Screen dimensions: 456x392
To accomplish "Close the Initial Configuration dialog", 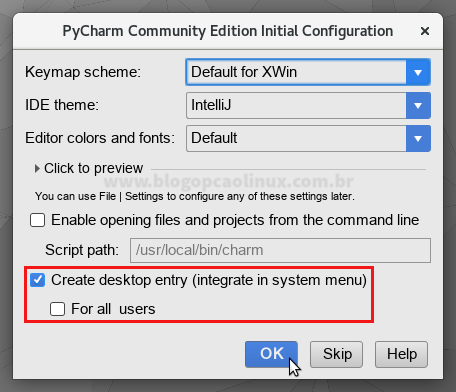I will pyautogui.click(x=425, y=31).
